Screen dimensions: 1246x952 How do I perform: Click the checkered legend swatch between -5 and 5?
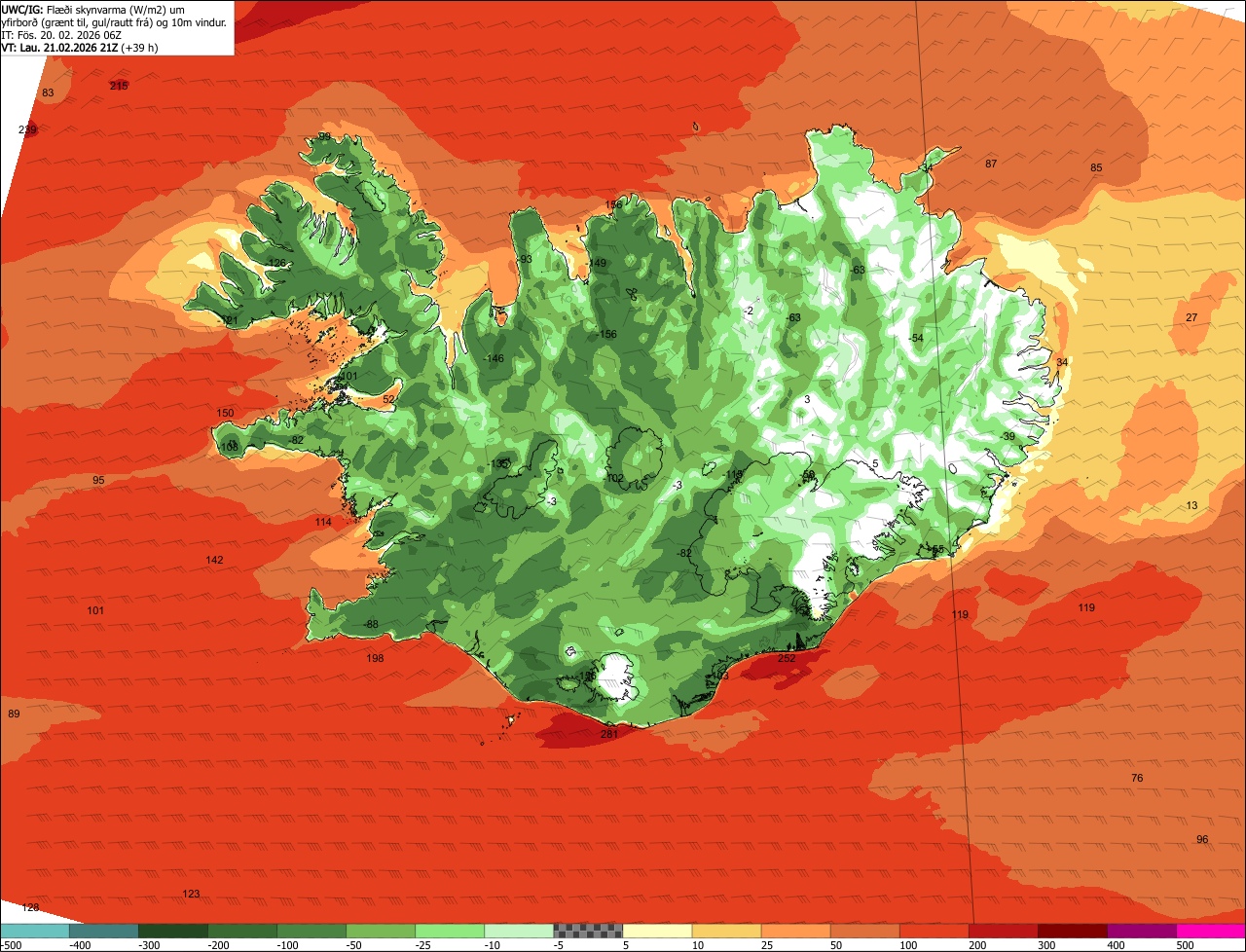click(588, 931)
